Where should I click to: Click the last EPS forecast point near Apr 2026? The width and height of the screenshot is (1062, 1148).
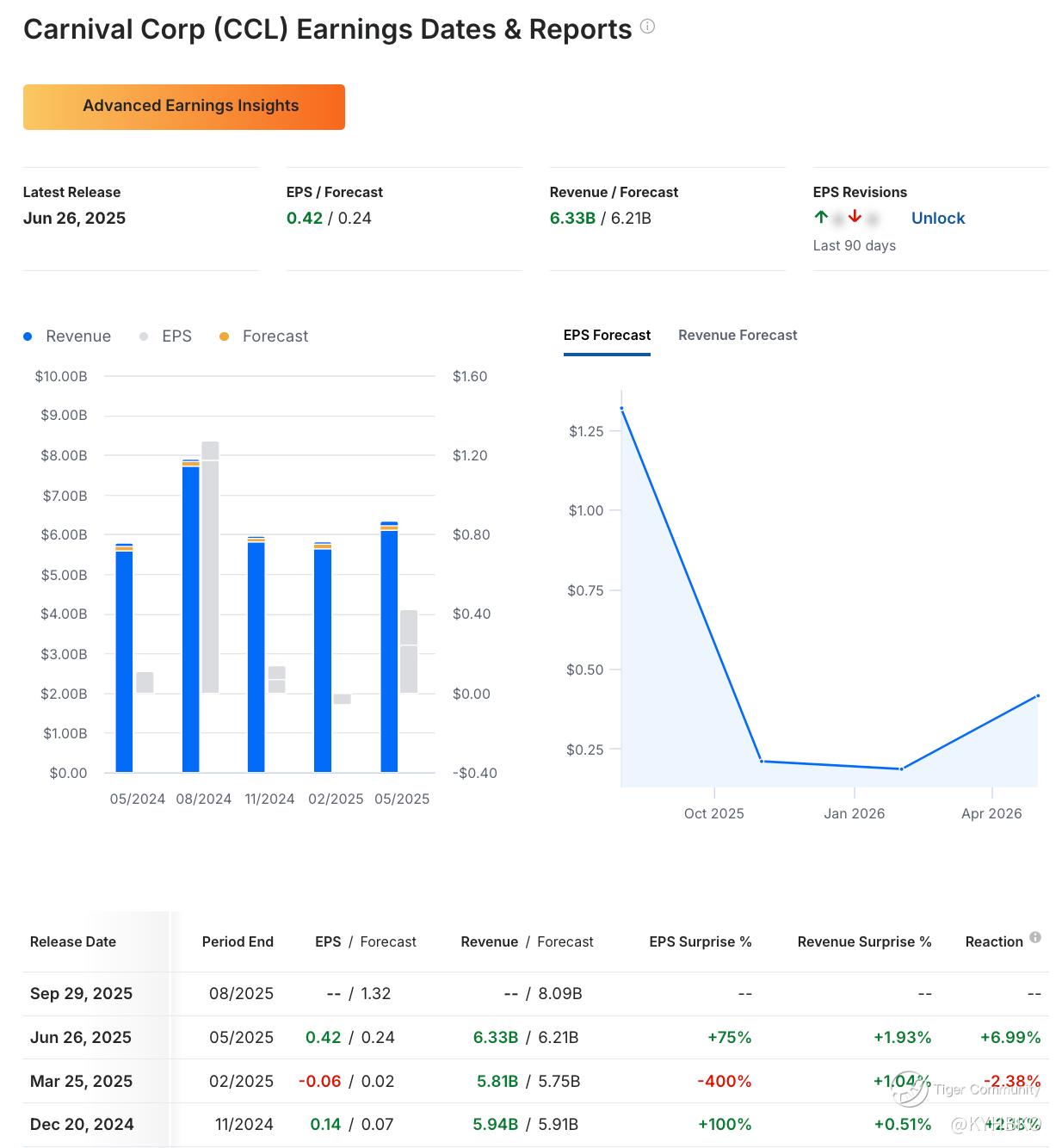[x=1038, y=695]
